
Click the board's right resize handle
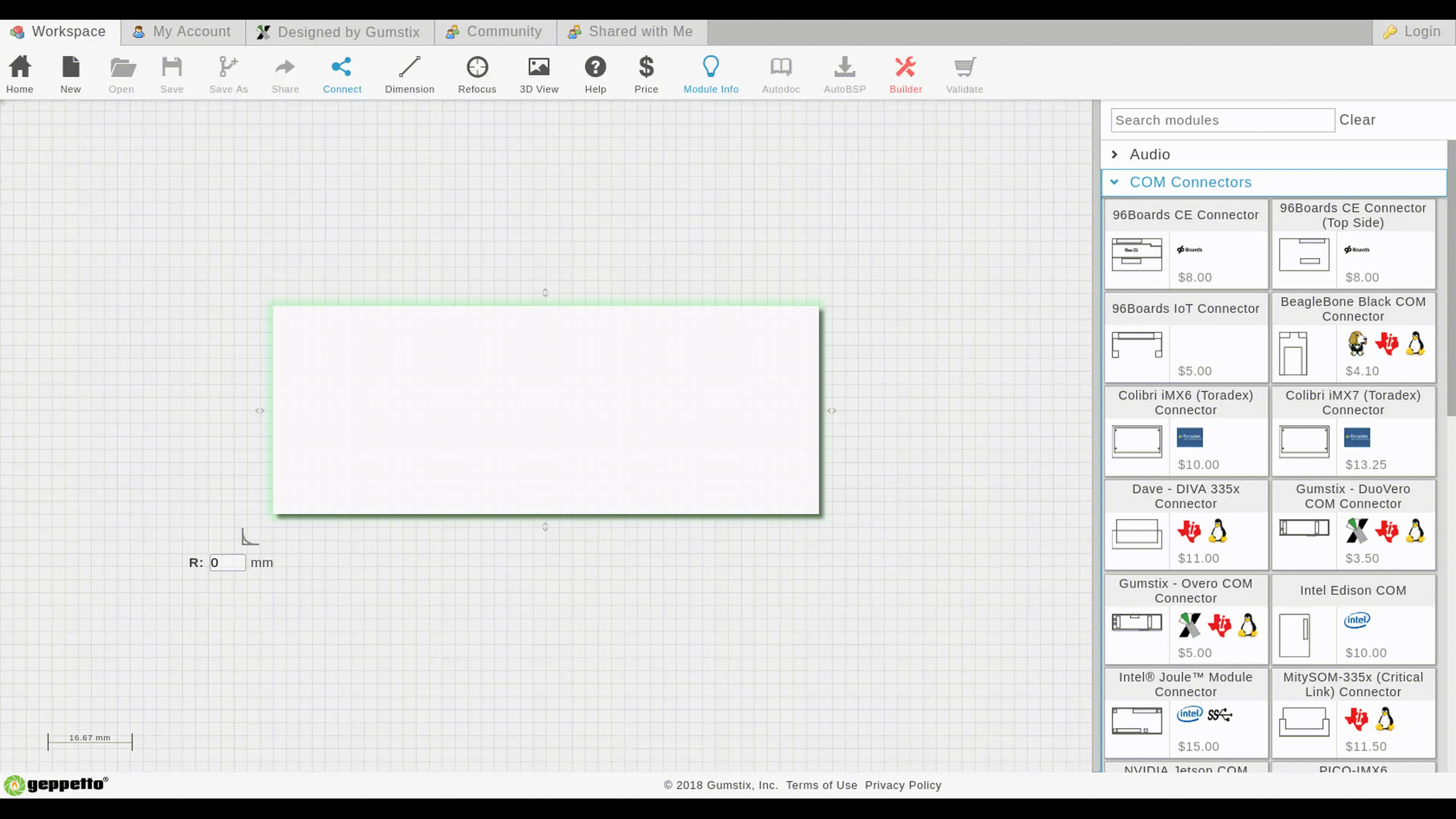pyautogui.click(x=832, y=411)
